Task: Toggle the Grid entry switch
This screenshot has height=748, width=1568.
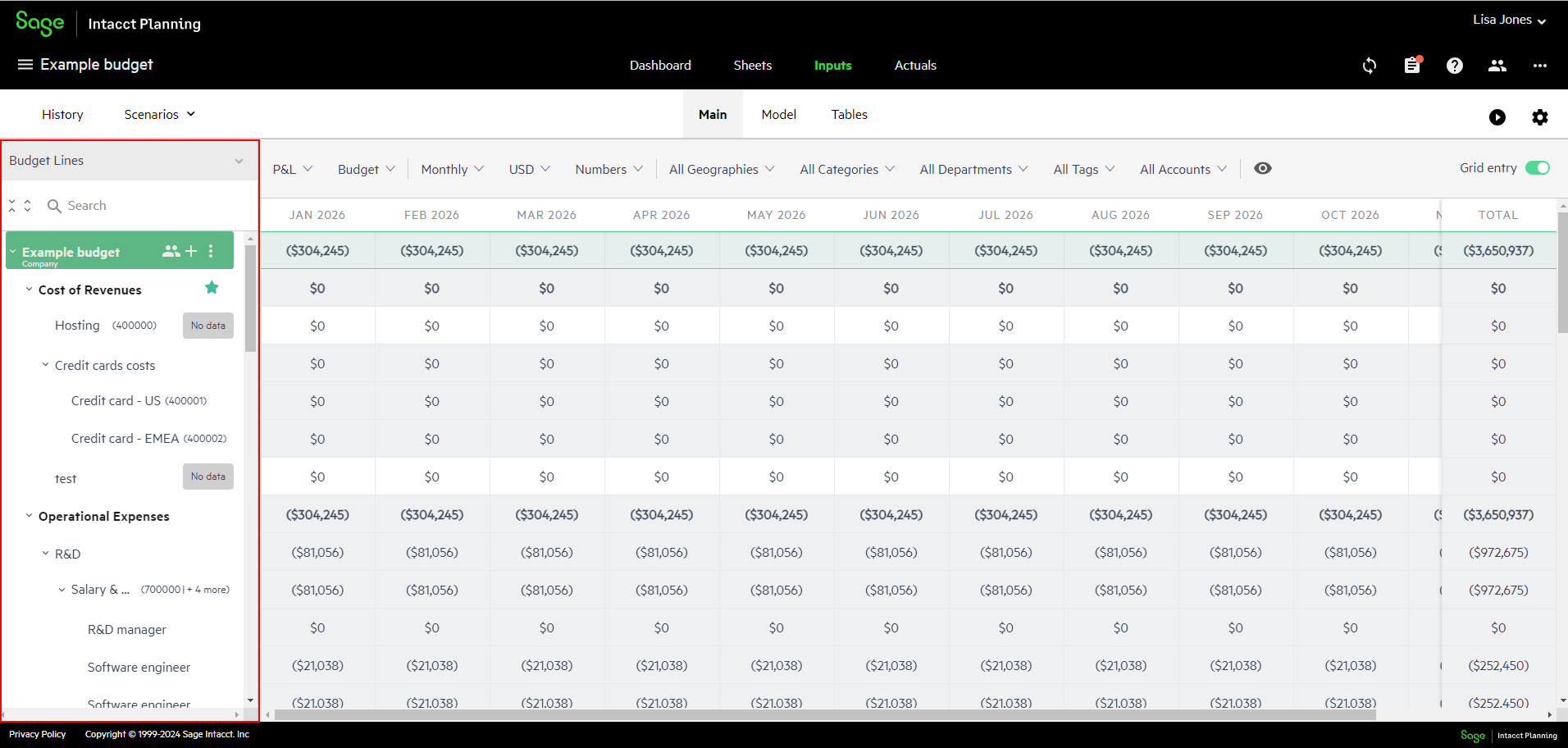Action: coord(1538,168)
